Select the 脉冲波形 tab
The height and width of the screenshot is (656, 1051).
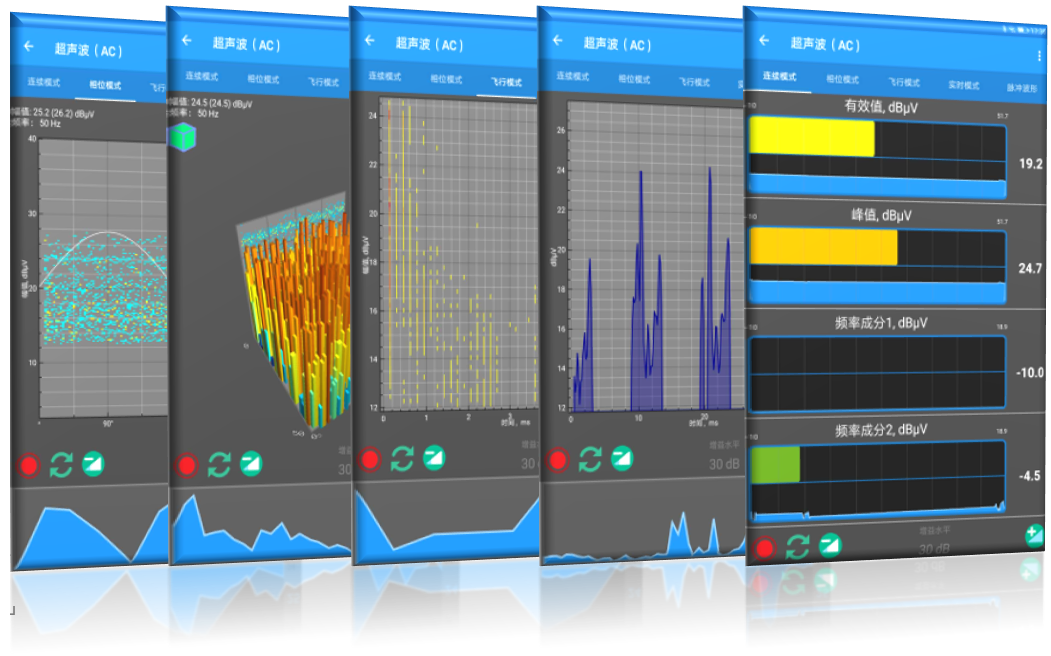[x=1024, y=88]
